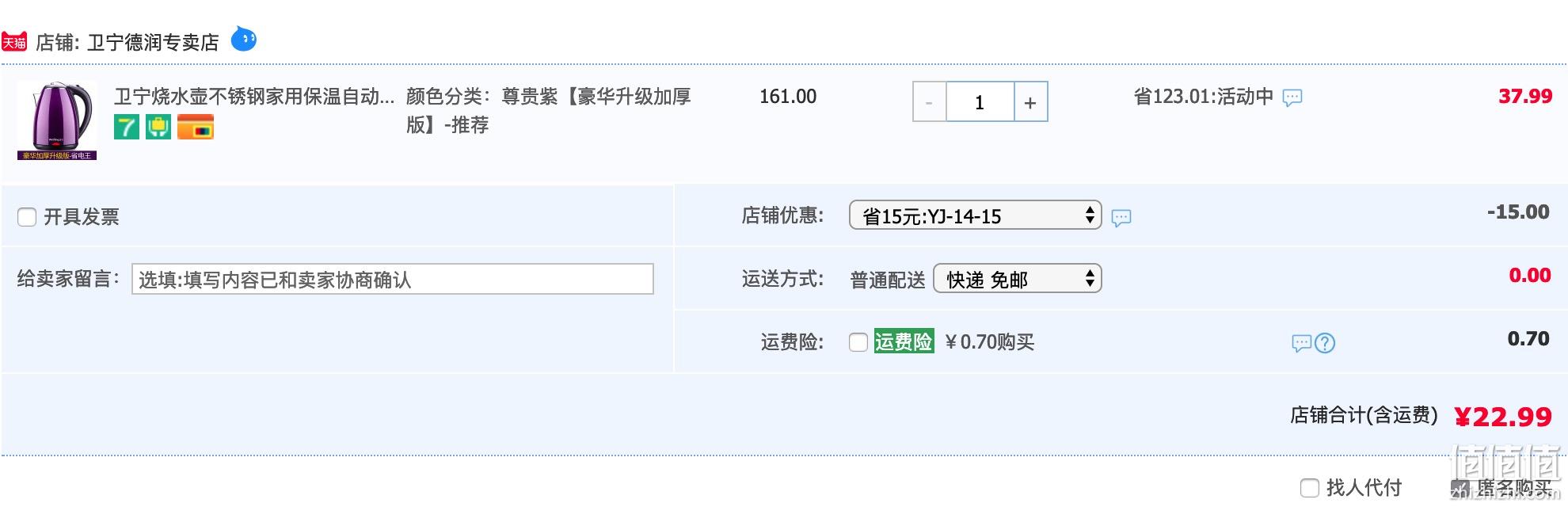The height and width of the screenshot is (507, 1568).
Task: Open the 省15元:YJ-14-15 coupon dropdown
Action: [x=976, y=215]
